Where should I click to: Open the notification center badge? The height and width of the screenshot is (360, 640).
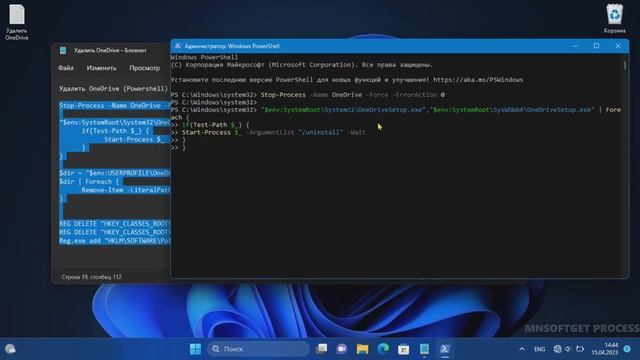[627, 349]
